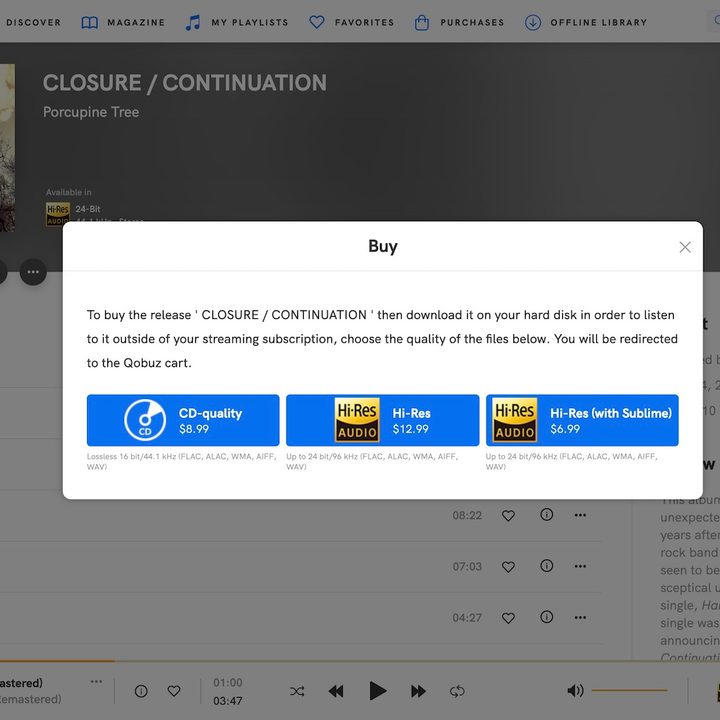Start playback with the play button
Viewport: 720px width, 720px height.
[377, 691]
